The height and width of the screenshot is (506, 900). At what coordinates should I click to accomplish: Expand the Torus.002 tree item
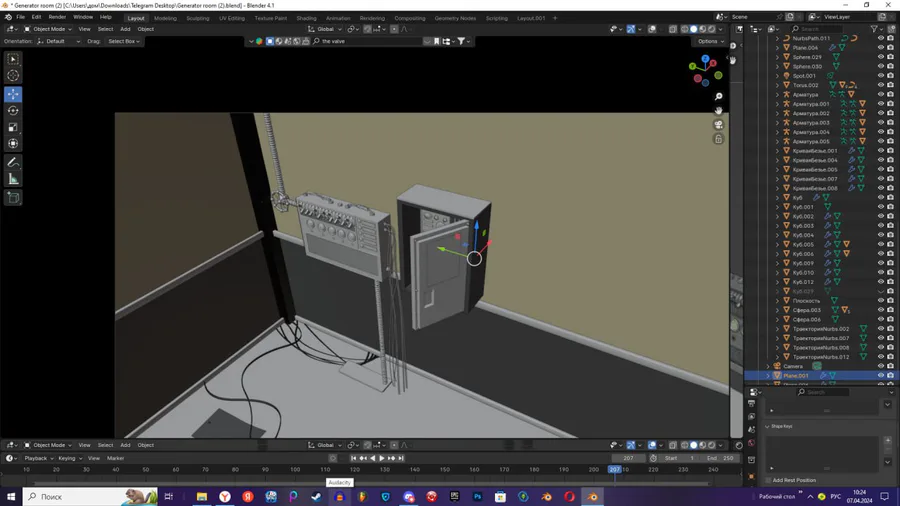[x=778, y=85]
